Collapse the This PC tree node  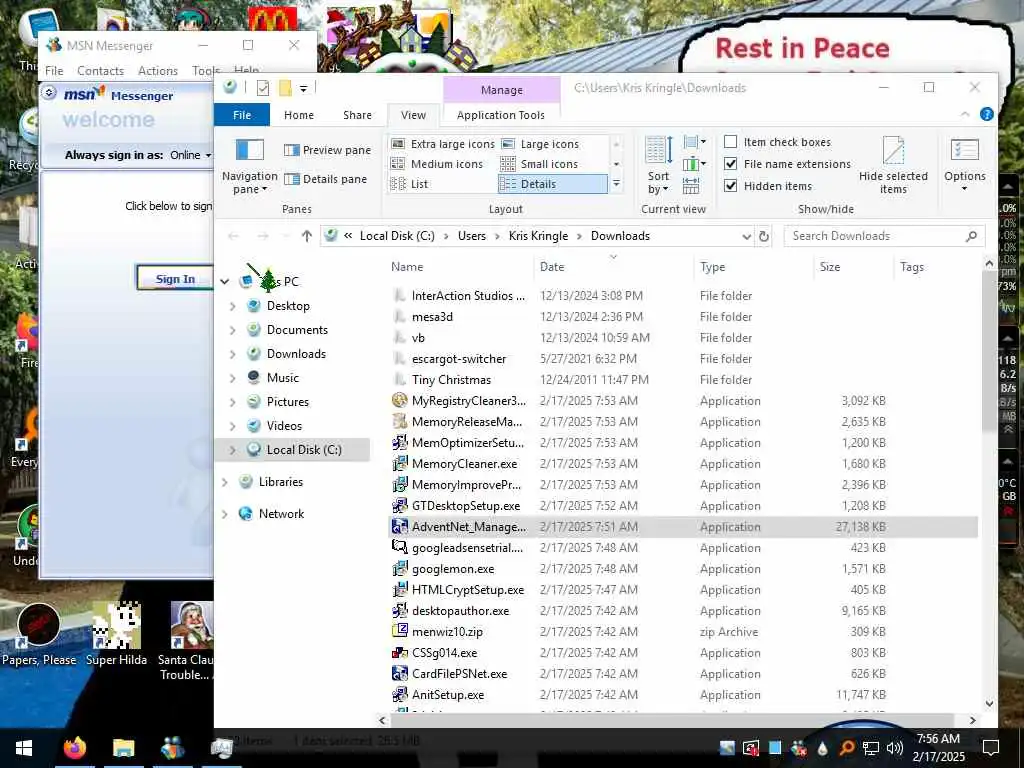225,282
